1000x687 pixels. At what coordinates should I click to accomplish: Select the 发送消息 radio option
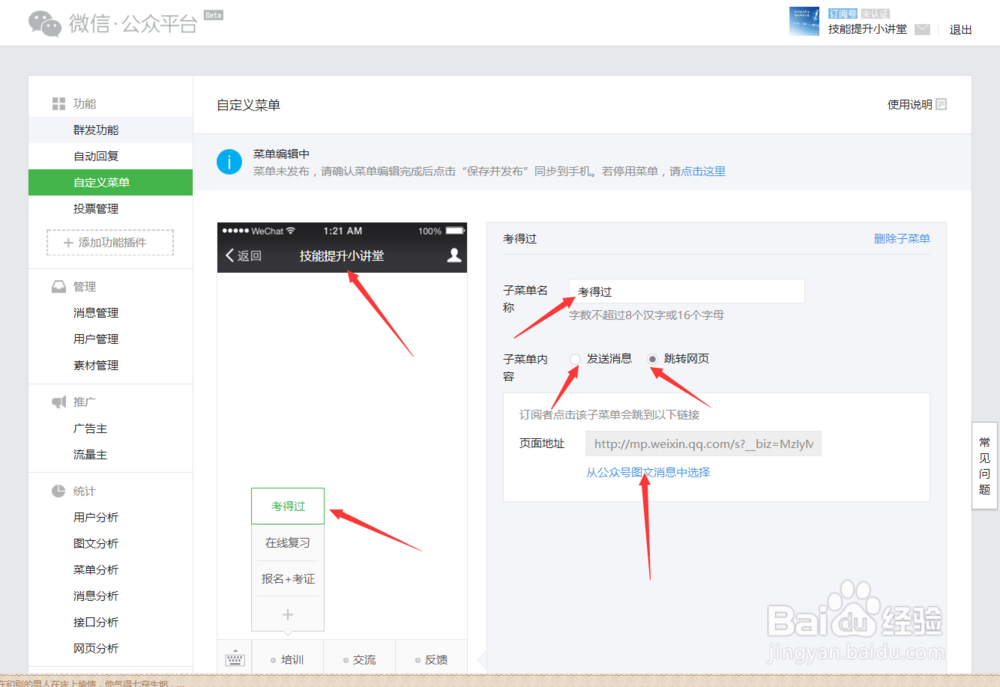[575, 358]
